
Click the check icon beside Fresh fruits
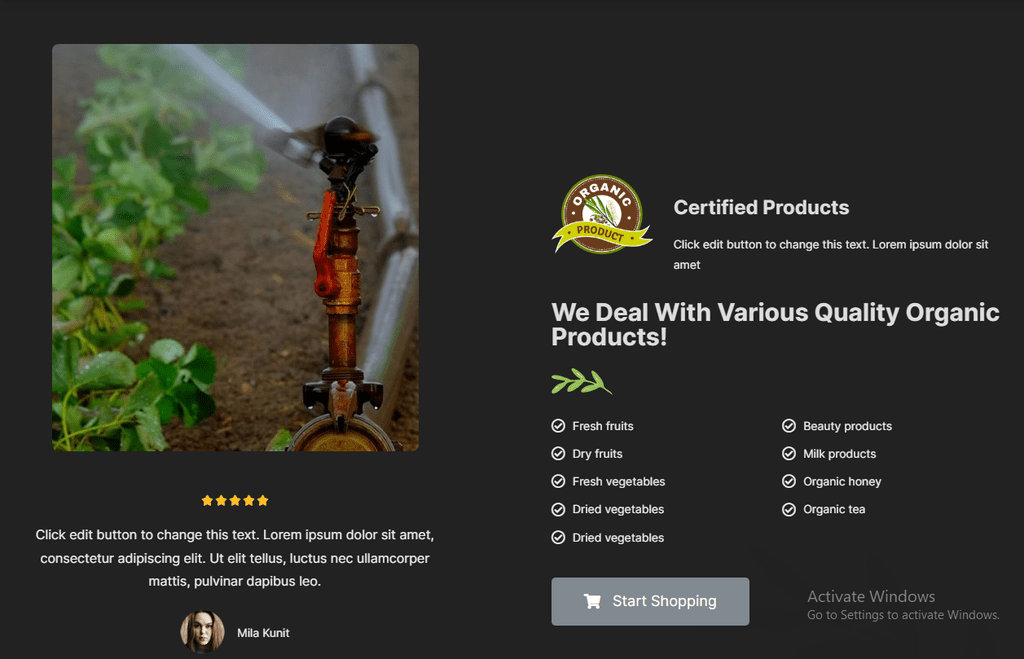[558, 426]
